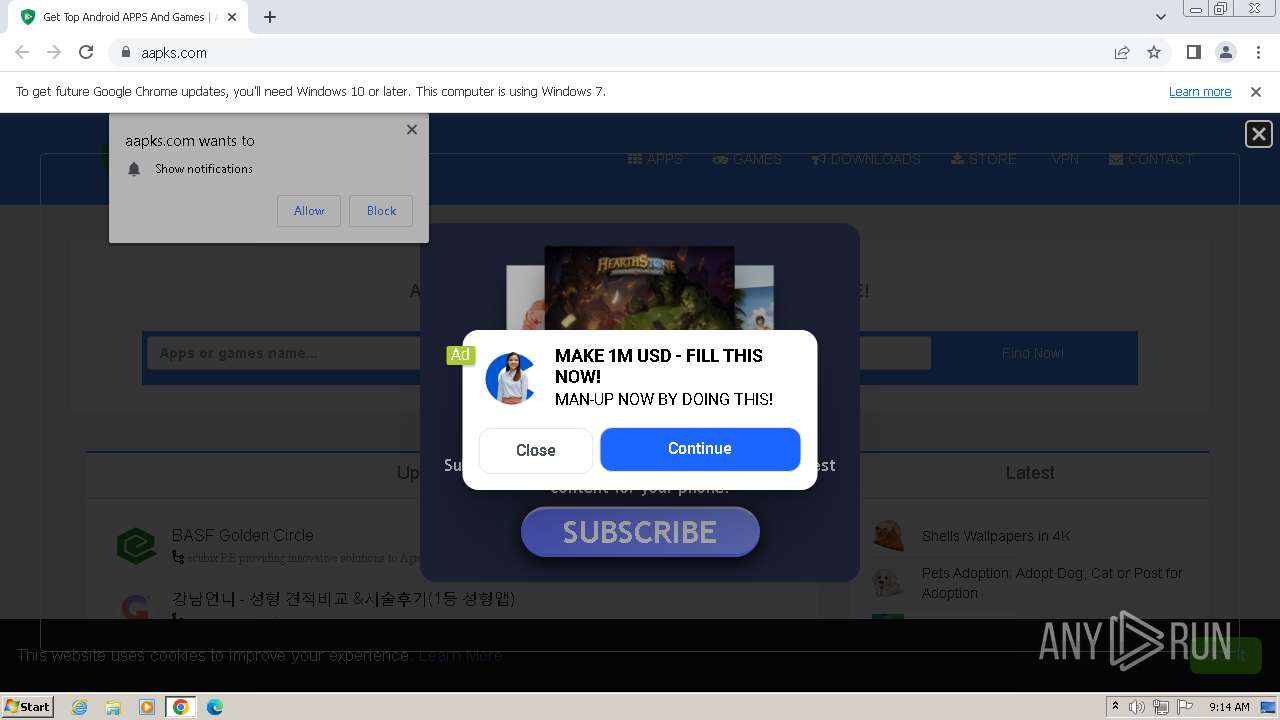1280x720 pixels.
Task: Open Windows Media Player taskbar icon
Action: click(x=147, y=707)
